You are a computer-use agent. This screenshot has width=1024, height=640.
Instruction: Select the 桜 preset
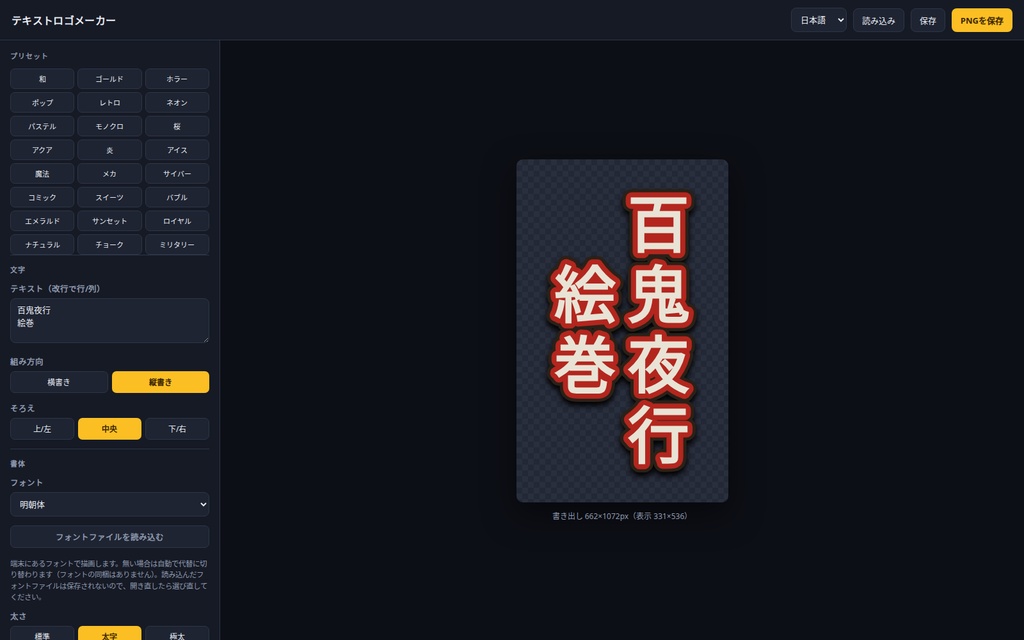tap(177, 126)
